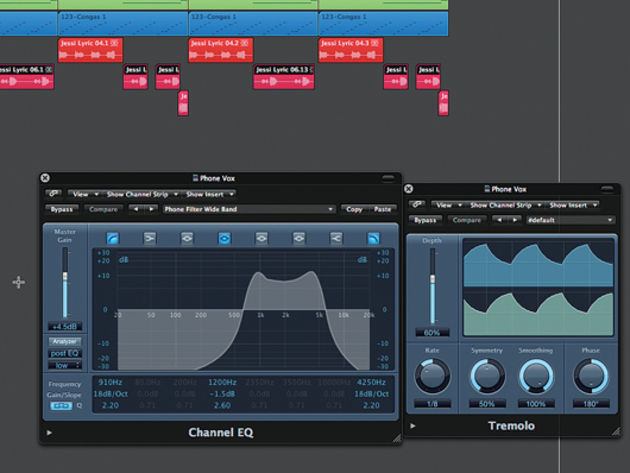The image size is (630, 473).
Task: Open the #default preset menu in Tremolo
Action: click(570, 220)
